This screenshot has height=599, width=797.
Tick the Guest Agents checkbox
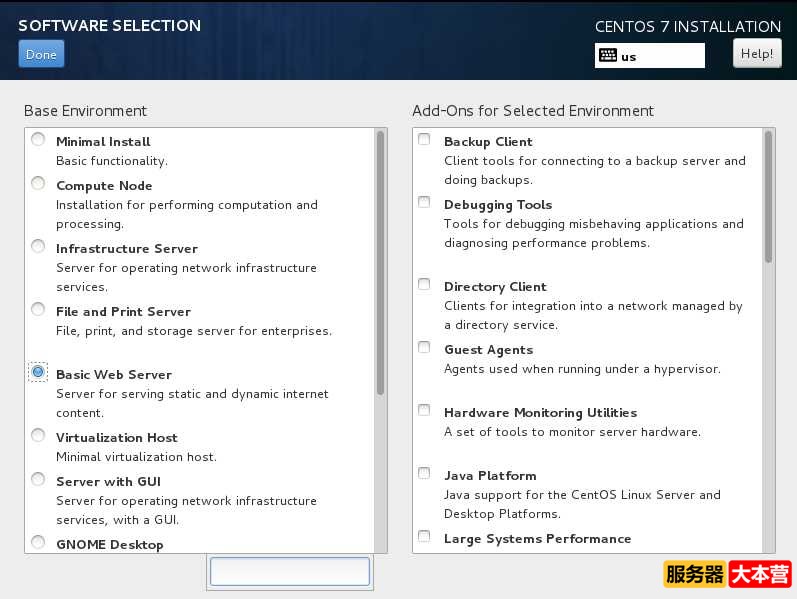coord(424,347)
